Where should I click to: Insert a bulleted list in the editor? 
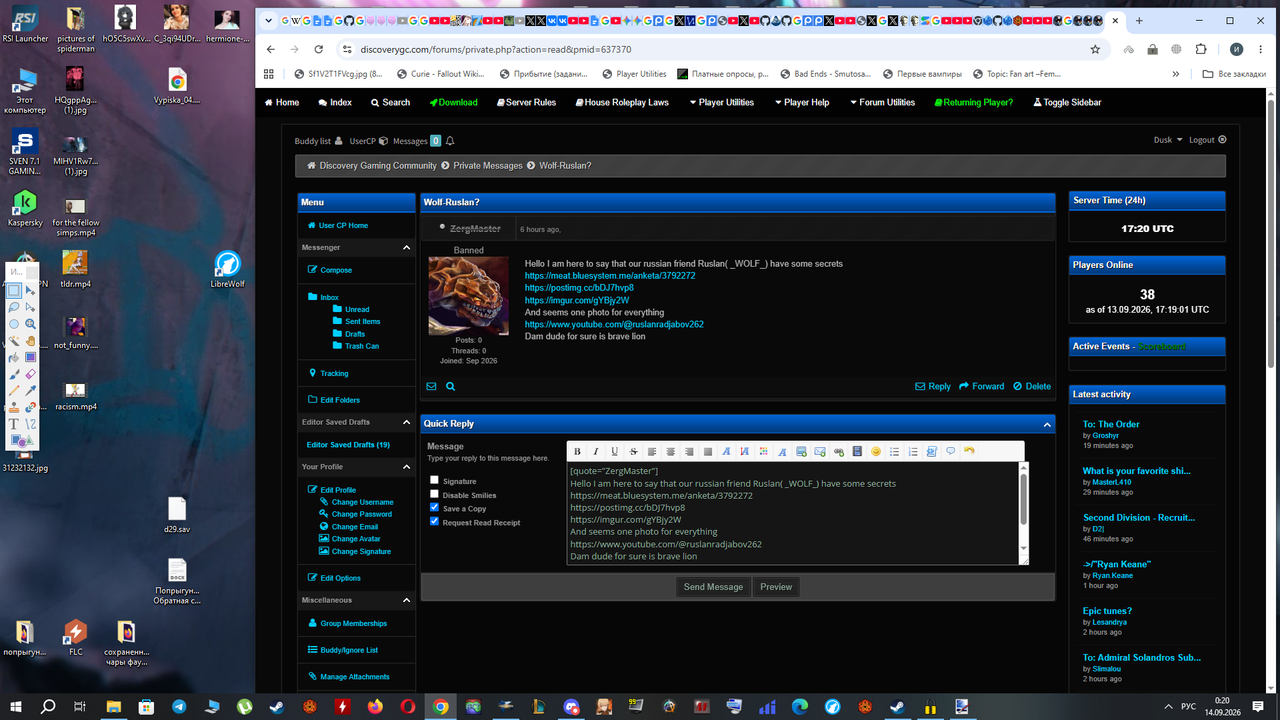tap(894, 452)
